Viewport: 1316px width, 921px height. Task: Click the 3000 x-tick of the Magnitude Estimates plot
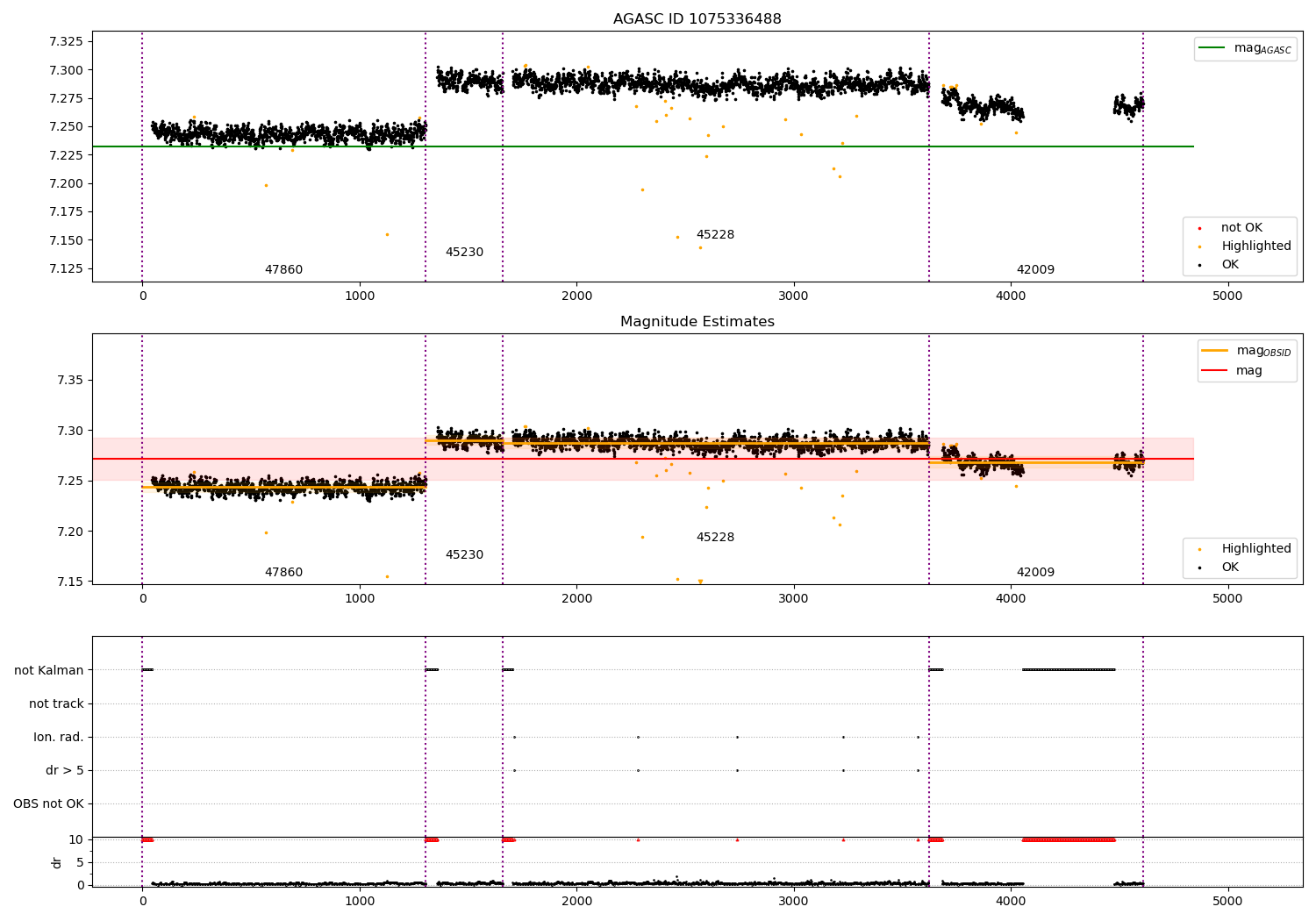pyautogui.click(x=793, y=599)
